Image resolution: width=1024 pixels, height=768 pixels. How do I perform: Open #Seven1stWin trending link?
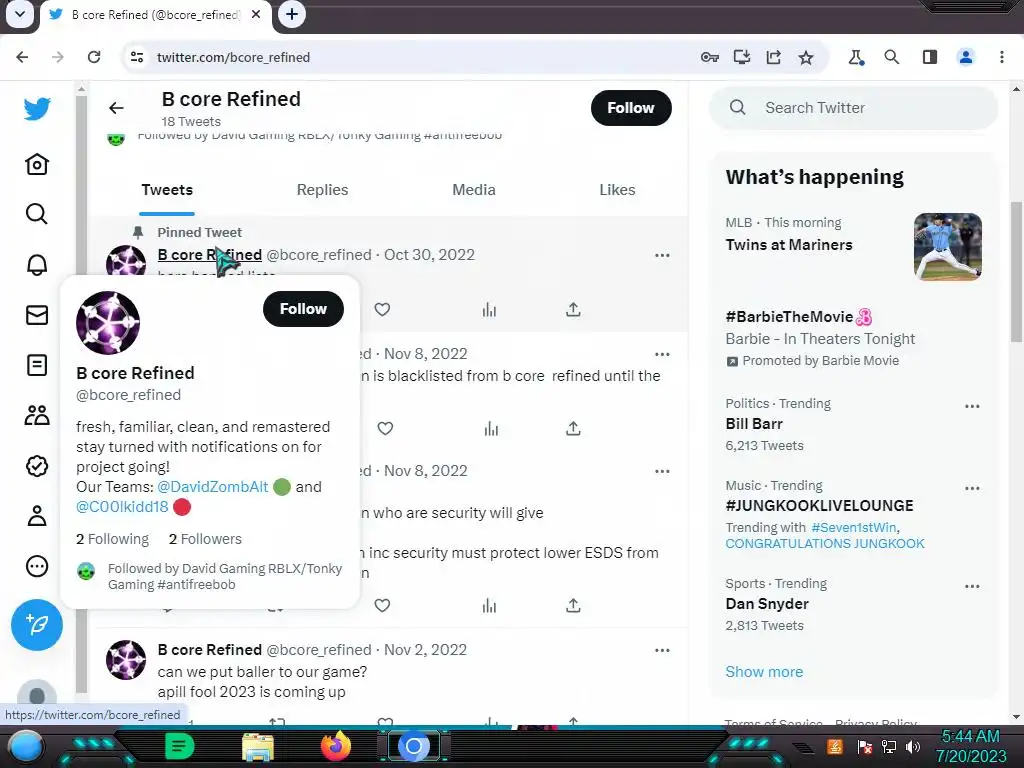point(854,528)
